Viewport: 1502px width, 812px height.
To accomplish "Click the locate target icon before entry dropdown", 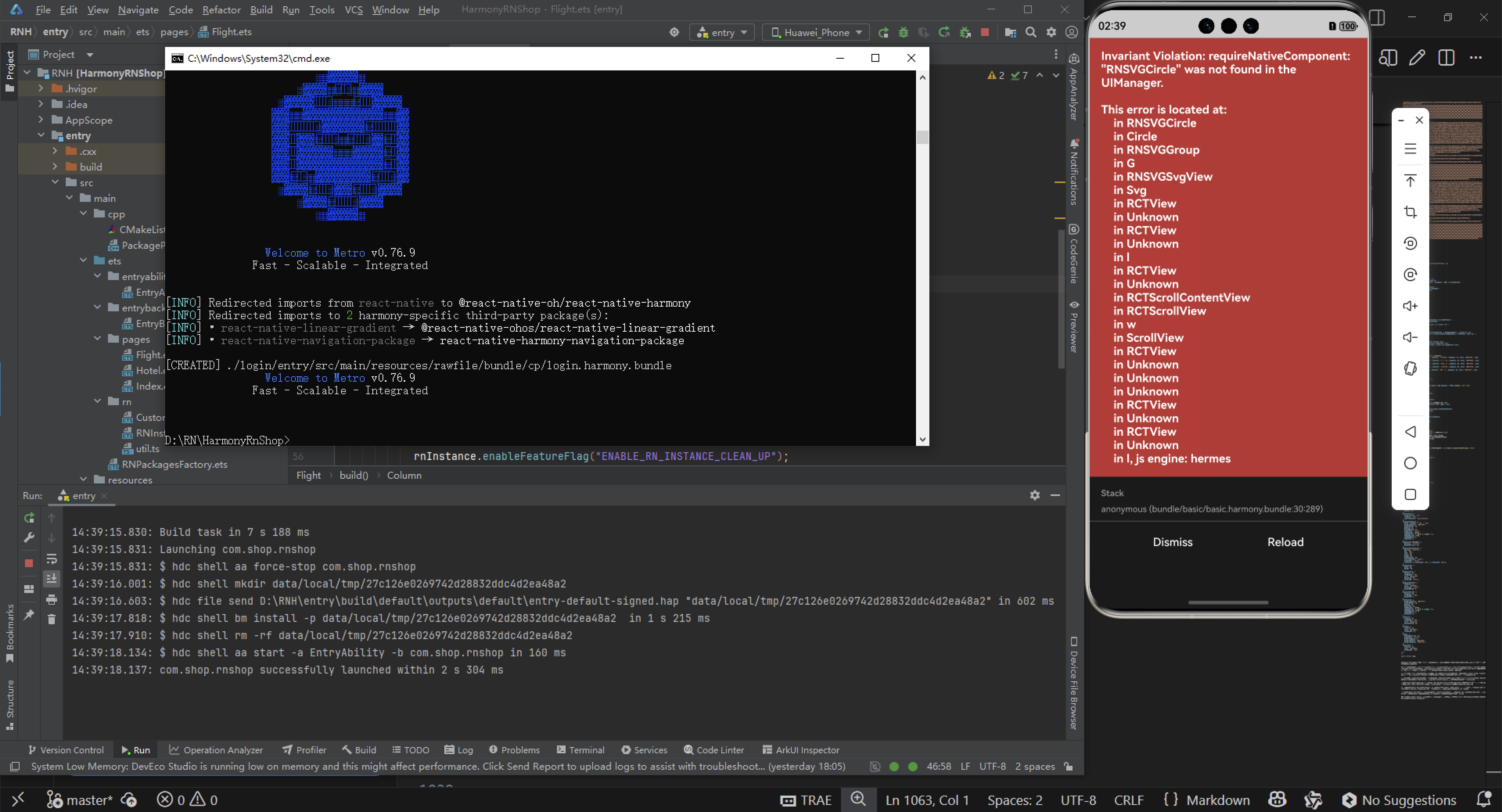I will tap(674, 32).
